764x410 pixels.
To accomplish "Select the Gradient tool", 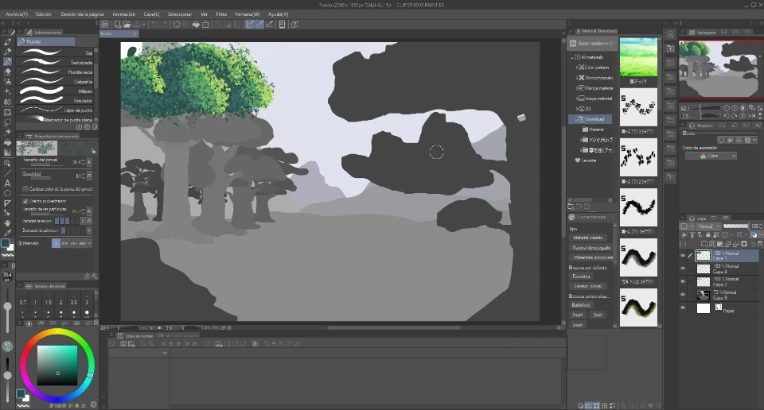I will click(x=7, y=153).
